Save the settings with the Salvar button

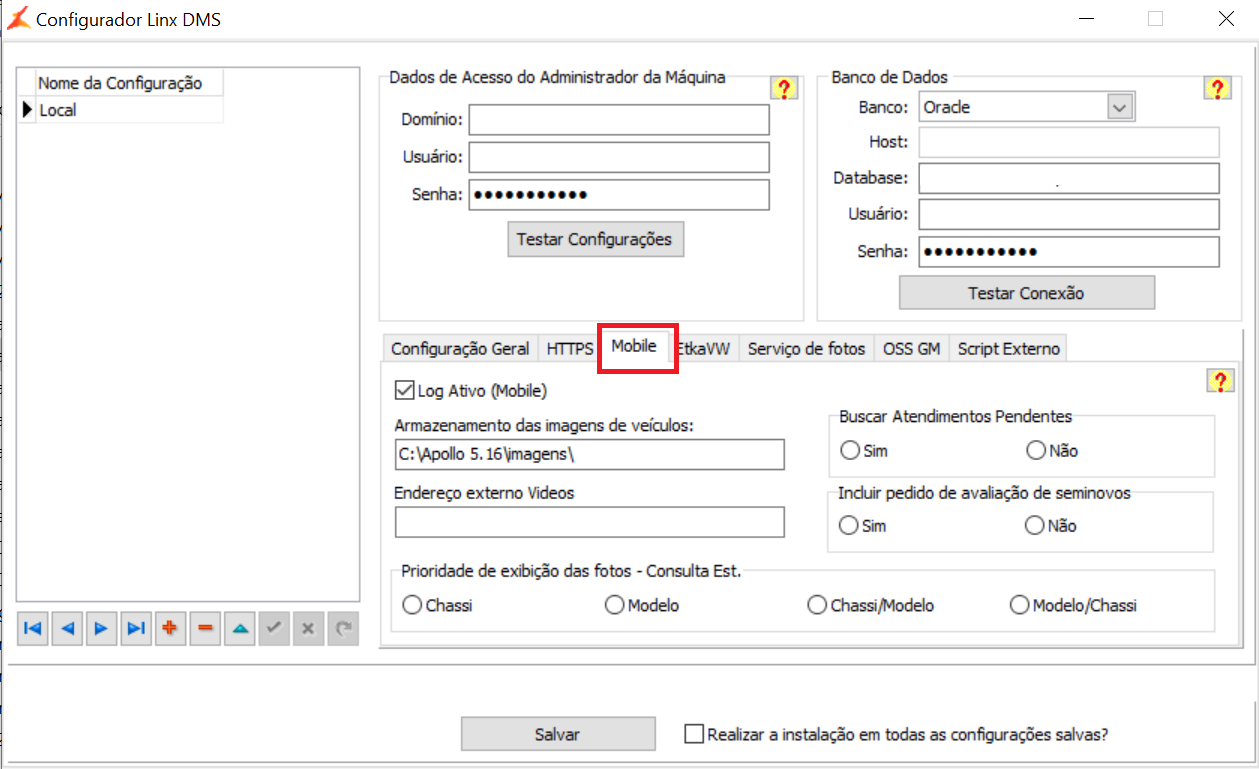(x=558, y=734)
